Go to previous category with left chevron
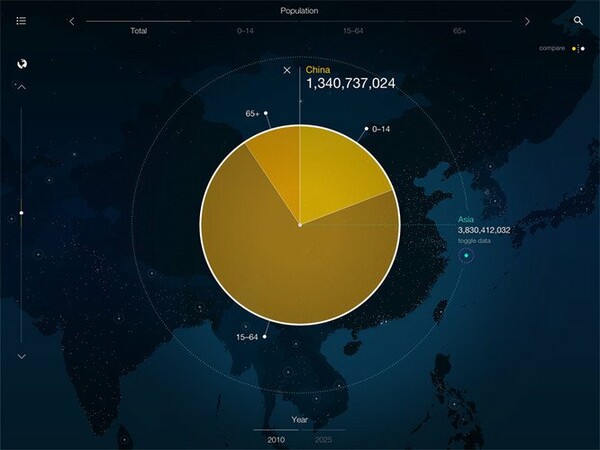The height and width of the screenshot is (450, 600). (72, 21)
